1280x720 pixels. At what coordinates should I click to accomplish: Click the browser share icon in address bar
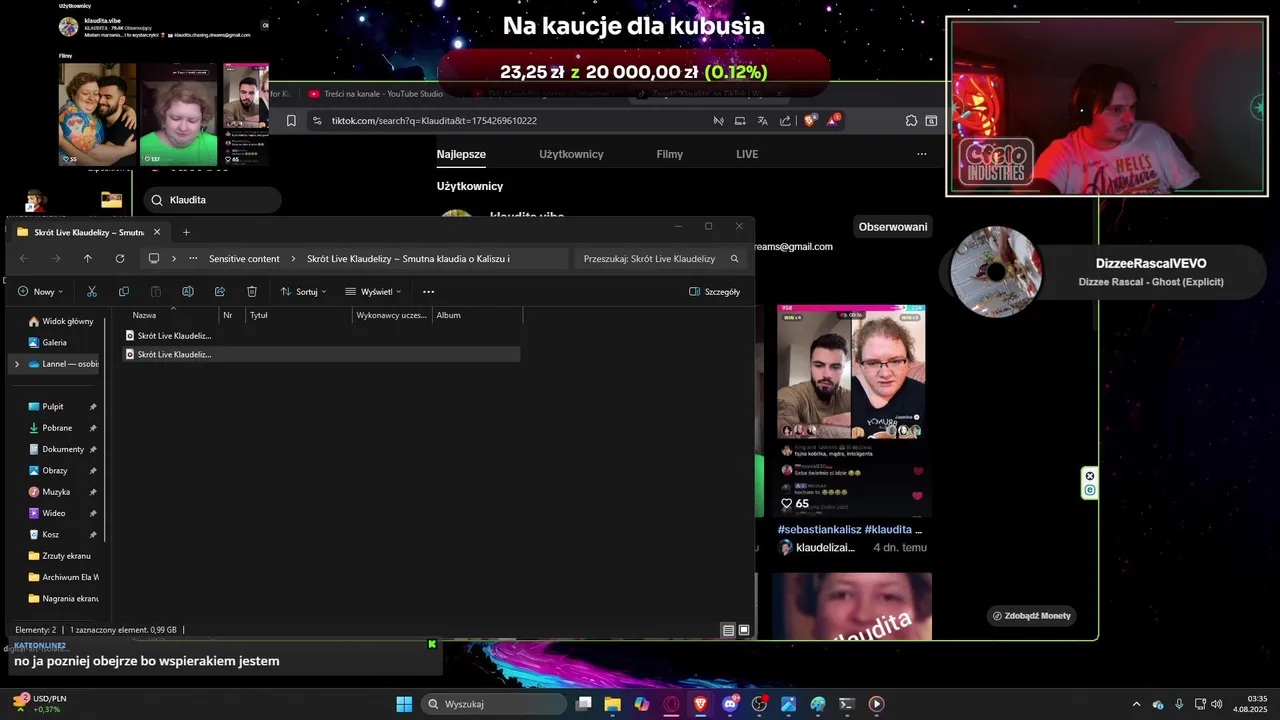[785, 121]
